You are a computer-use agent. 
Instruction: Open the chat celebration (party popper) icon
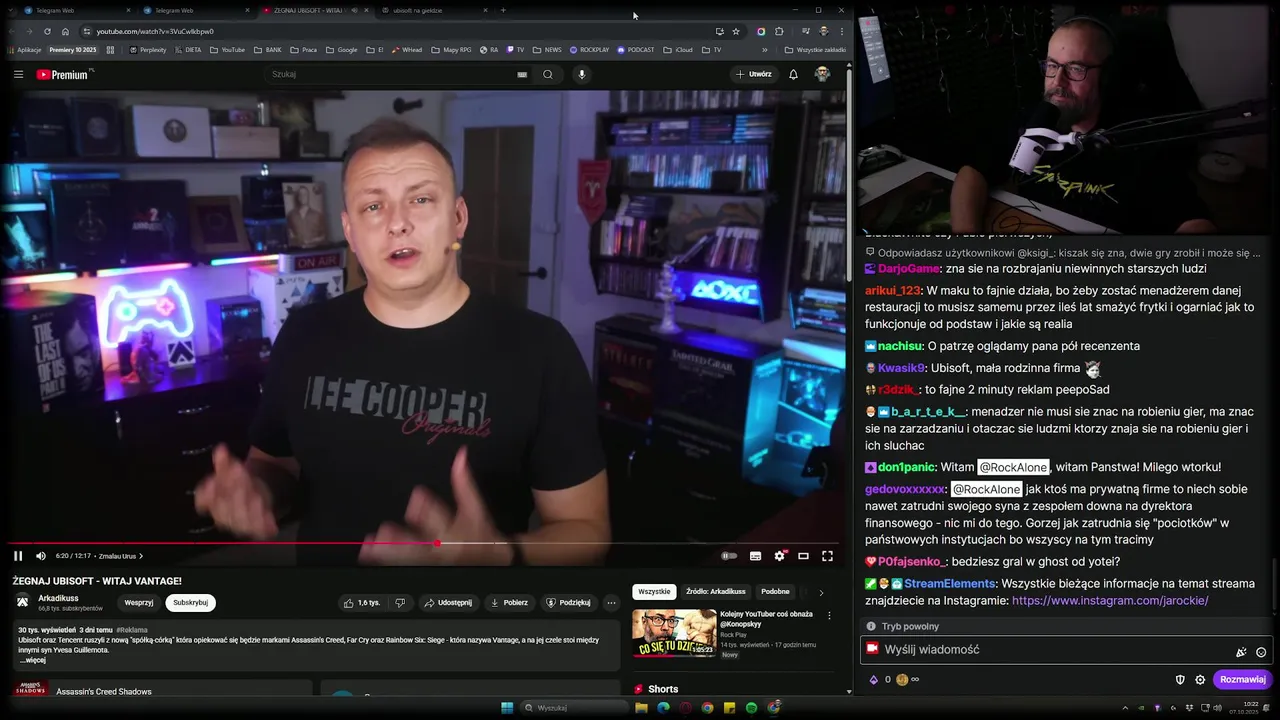click(1241, 651)
